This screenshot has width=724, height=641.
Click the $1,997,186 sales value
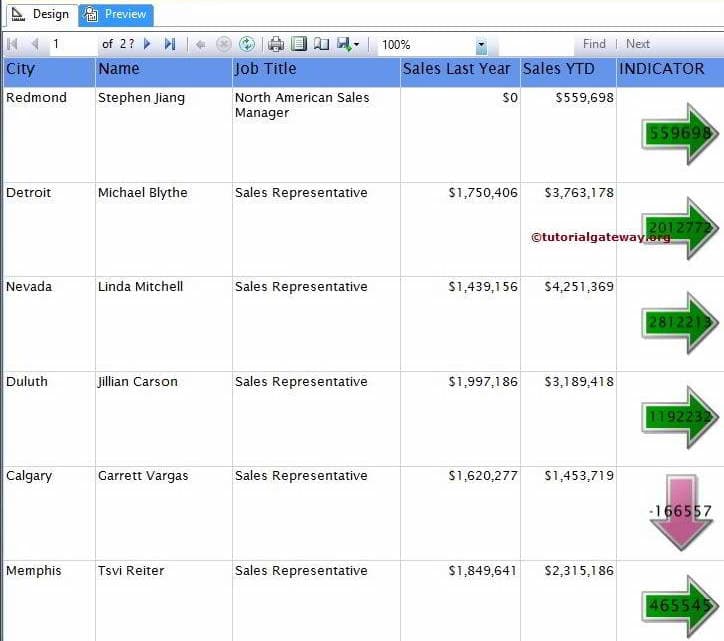pos(483,381)
